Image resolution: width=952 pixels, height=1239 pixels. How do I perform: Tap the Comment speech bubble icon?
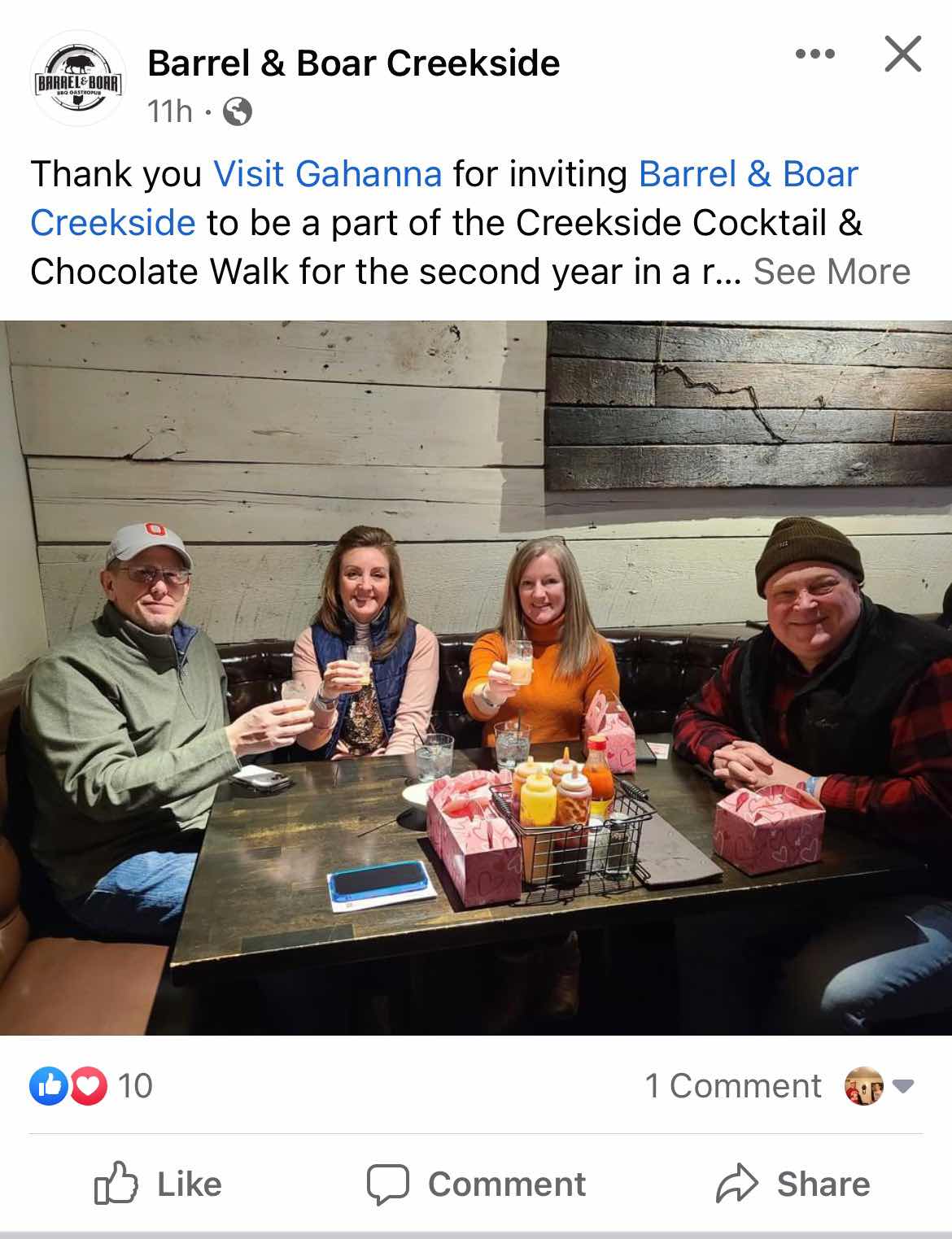coord(387,1184)
